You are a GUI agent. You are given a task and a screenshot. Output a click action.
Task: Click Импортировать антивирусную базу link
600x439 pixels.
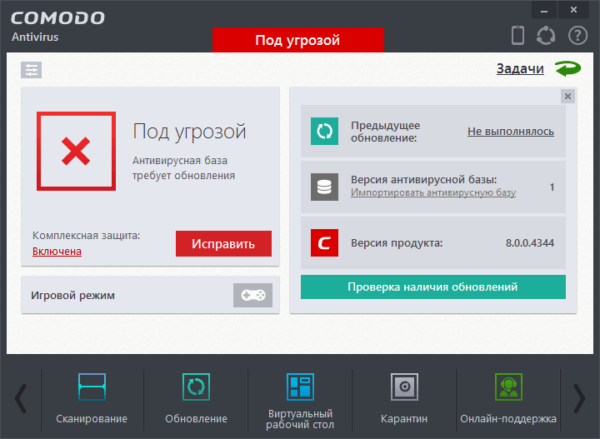433,192
